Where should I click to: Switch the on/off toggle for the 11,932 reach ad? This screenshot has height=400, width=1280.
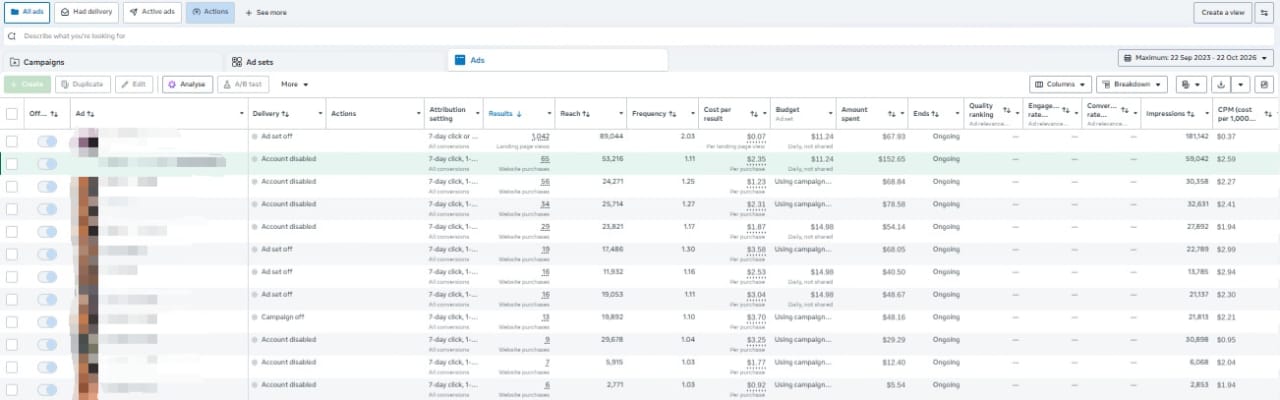pyautogui.click(x=47, y=276)
